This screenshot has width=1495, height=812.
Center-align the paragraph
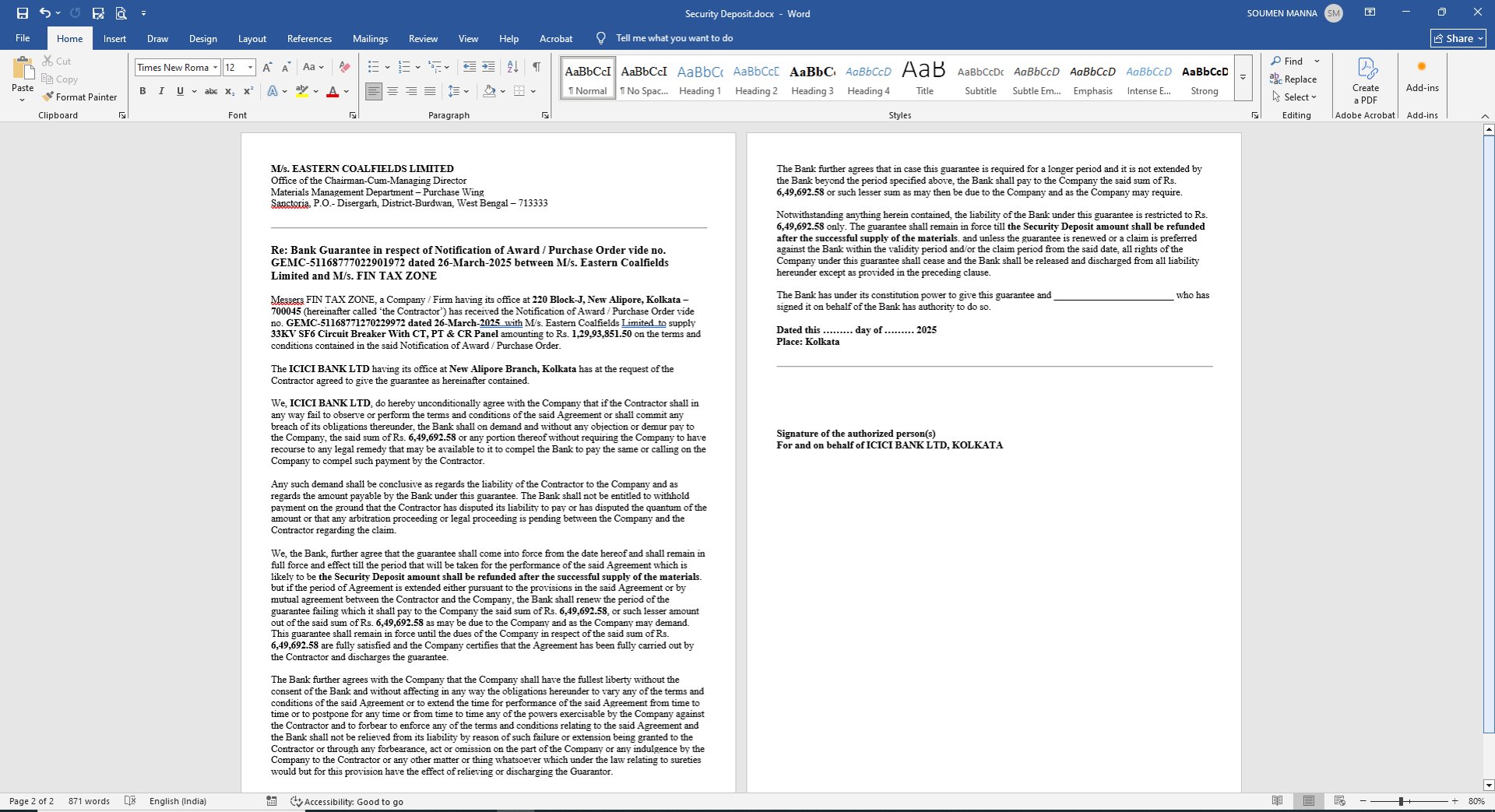[x=392, y=91]
